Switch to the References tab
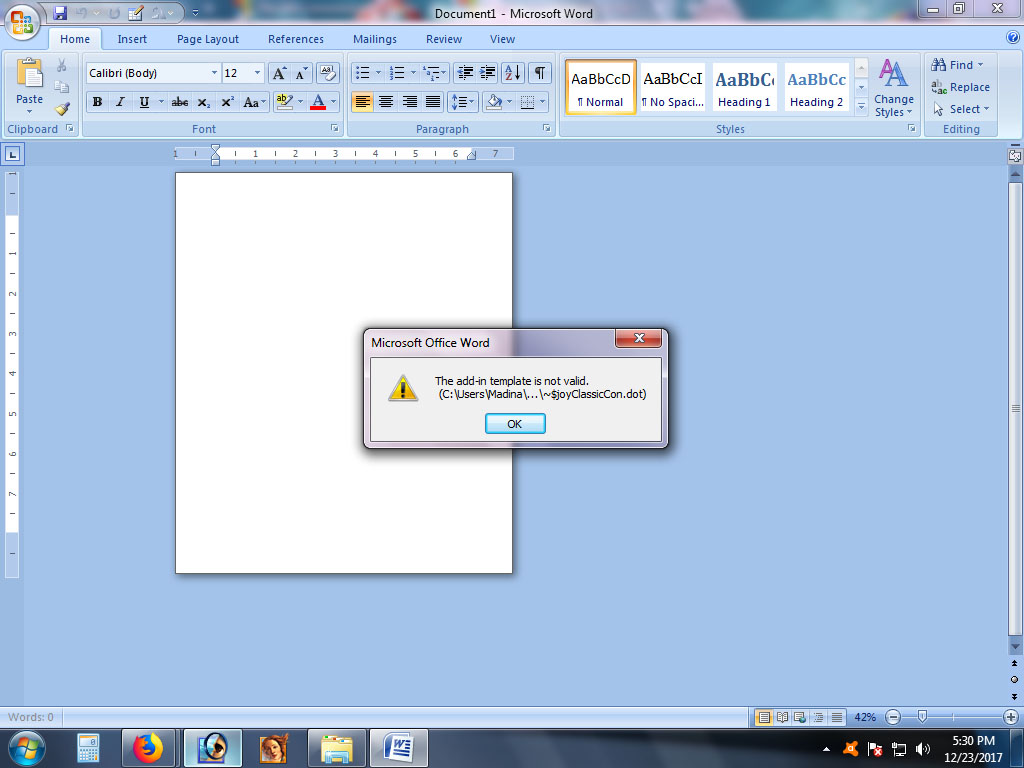Image resolution: width=1024 pixels, height=768 pixels. (x=296, y=39)
